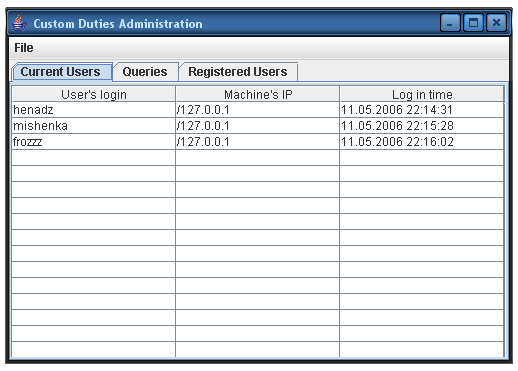
Task: Close the Custom Duties Administration window
Action: [496, 23]
